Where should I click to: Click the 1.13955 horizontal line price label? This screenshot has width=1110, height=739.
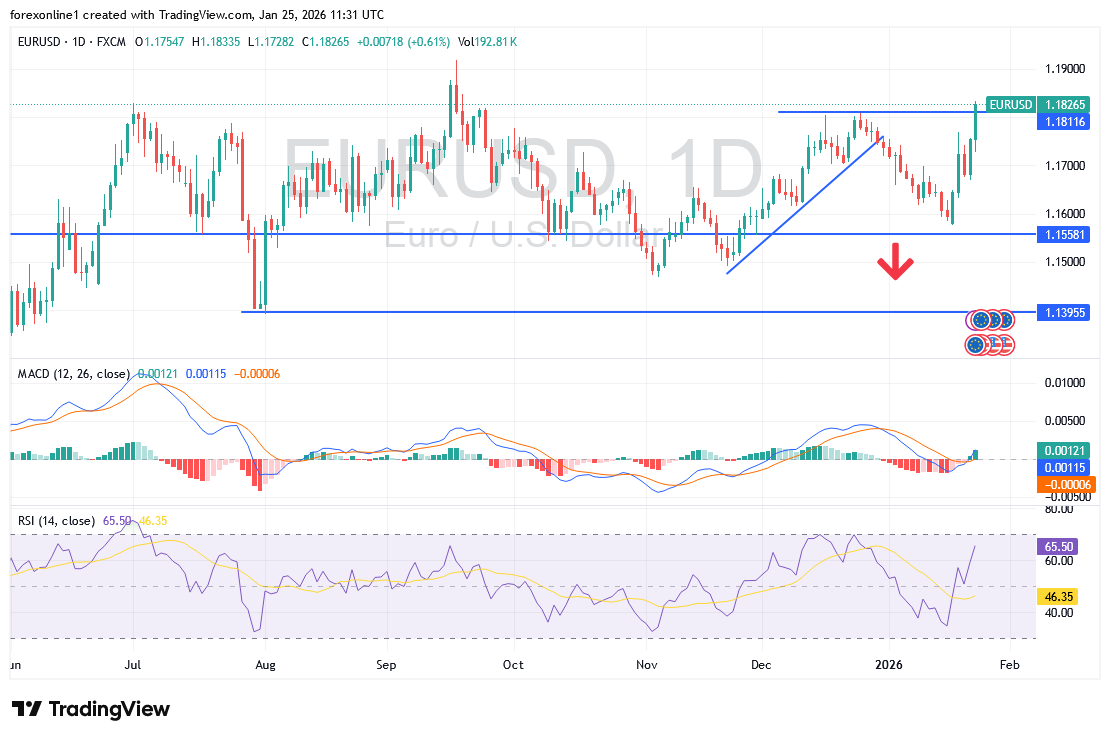(1060, 312)
